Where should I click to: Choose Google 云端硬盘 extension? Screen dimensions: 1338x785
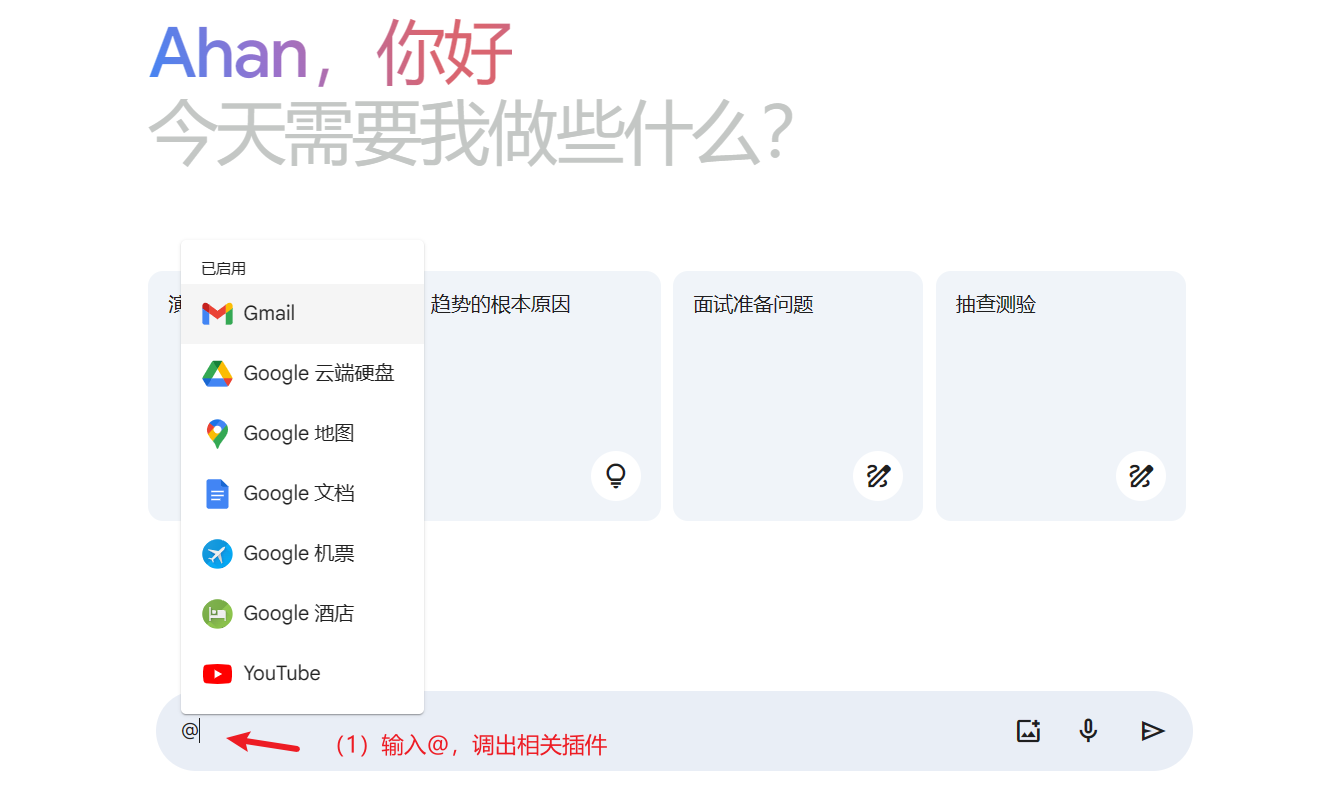point(302,373)
